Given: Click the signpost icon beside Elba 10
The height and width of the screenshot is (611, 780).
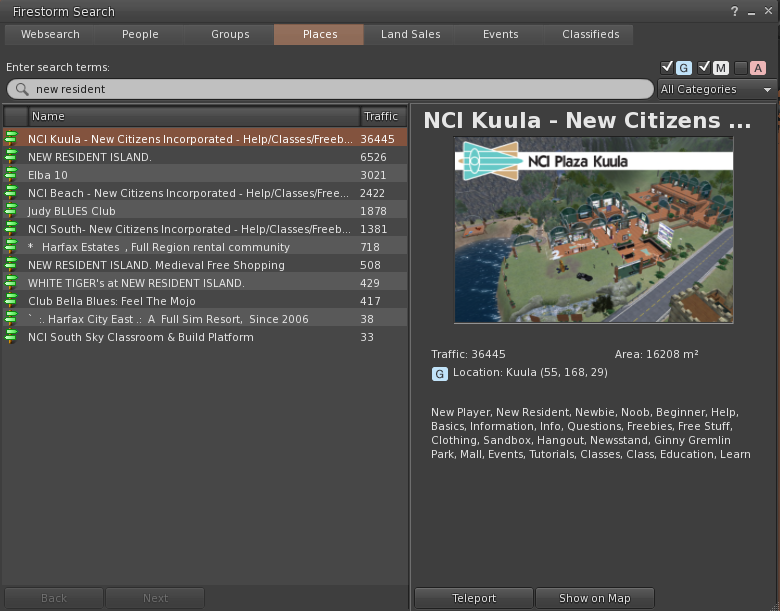Looking at the screenshot, I should [11, 175].
